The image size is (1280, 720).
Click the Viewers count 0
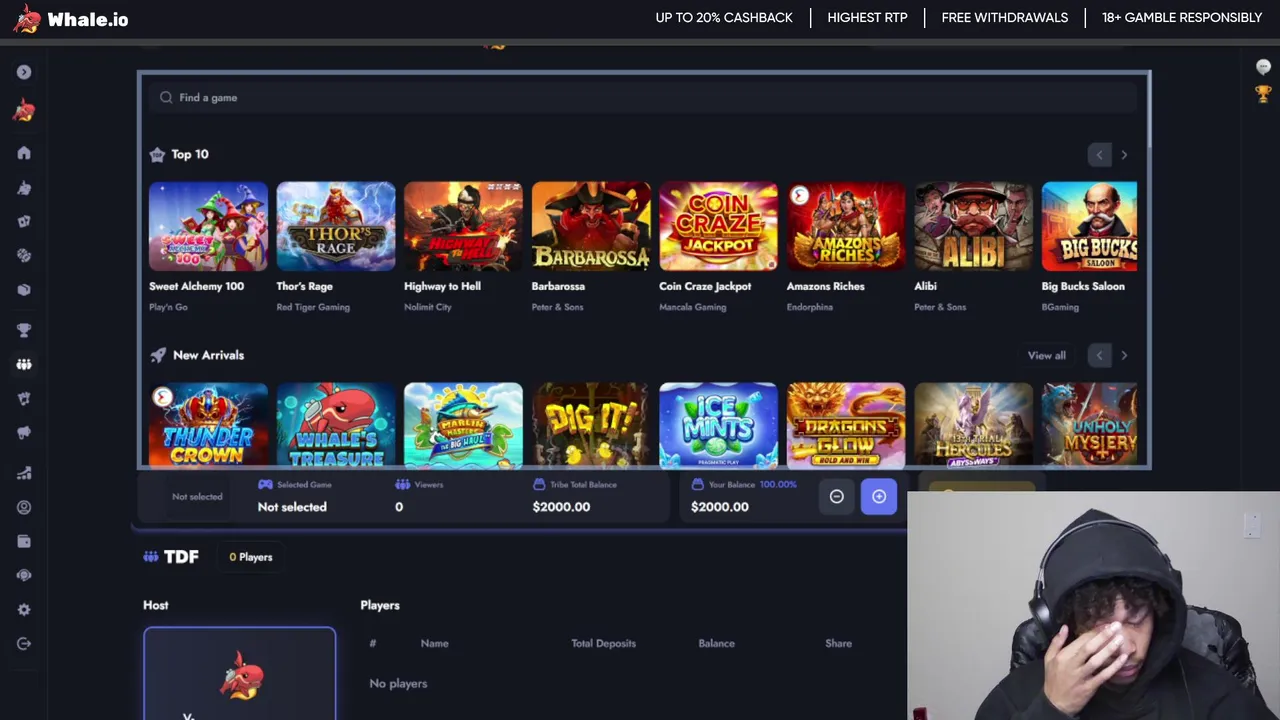[x=399, y=507]
